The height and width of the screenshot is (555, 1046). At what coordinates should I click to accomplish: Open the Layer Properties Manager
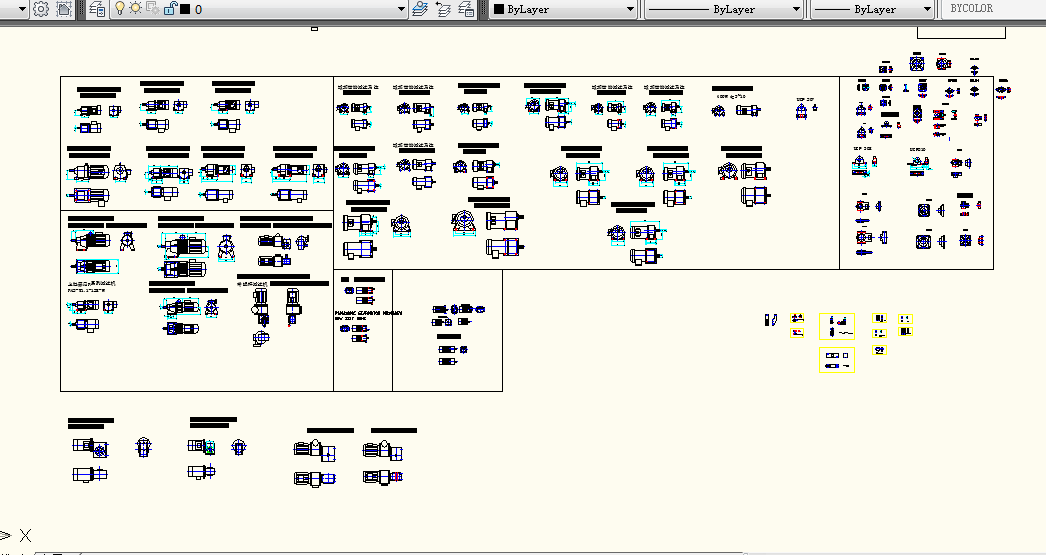(97, 9)
